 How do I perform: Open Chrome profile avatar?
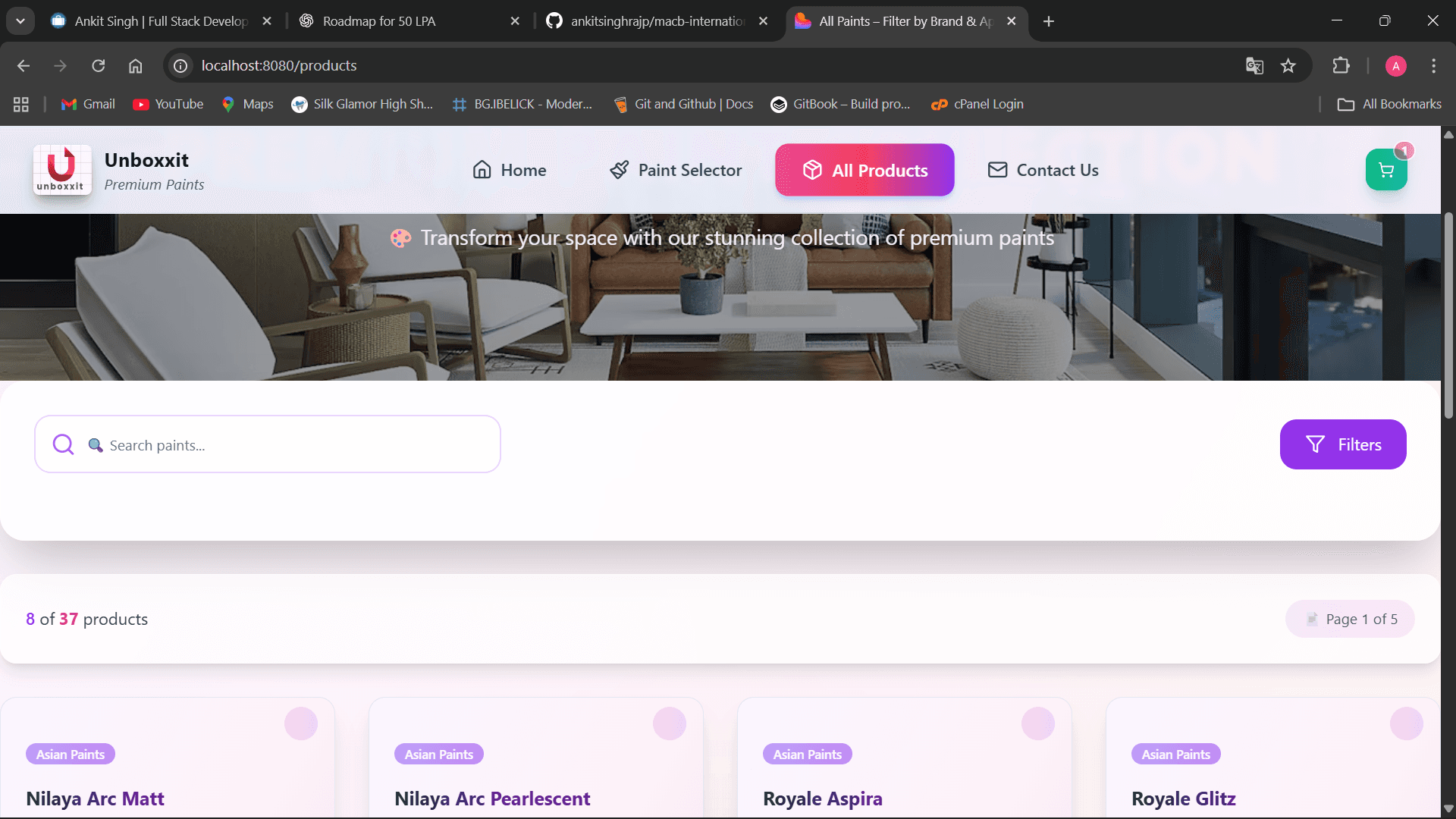pos(1395,66)
